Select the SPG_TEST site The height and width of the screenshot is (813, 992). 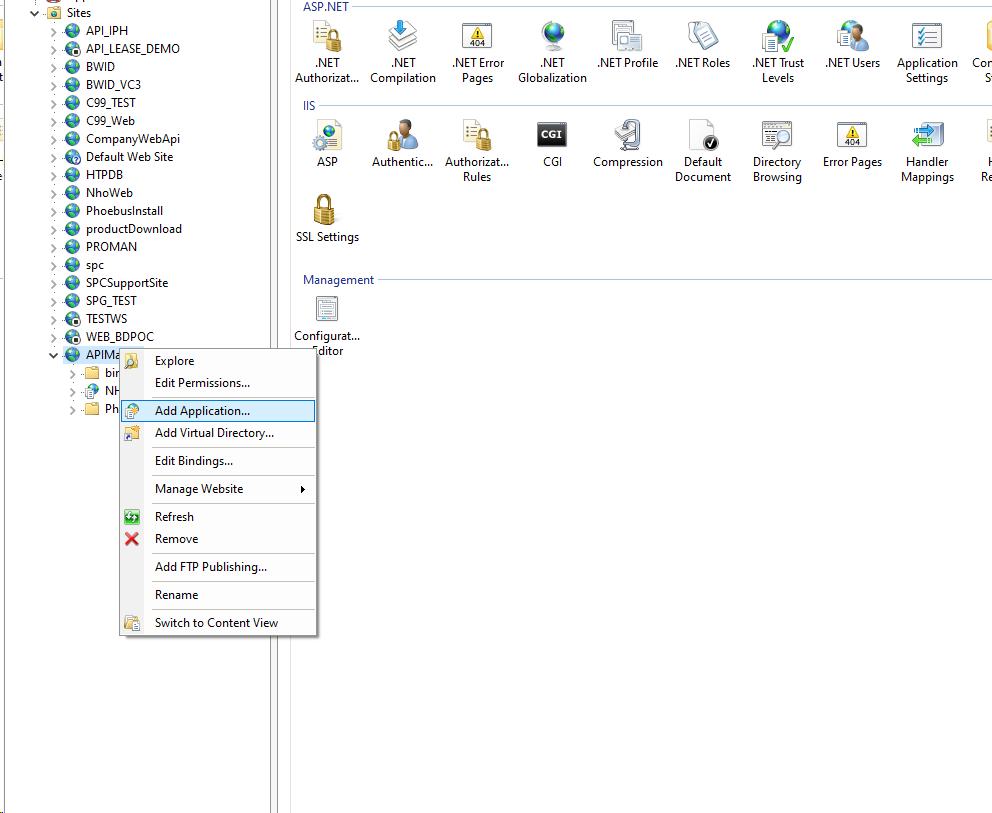[x=111, y=301]
